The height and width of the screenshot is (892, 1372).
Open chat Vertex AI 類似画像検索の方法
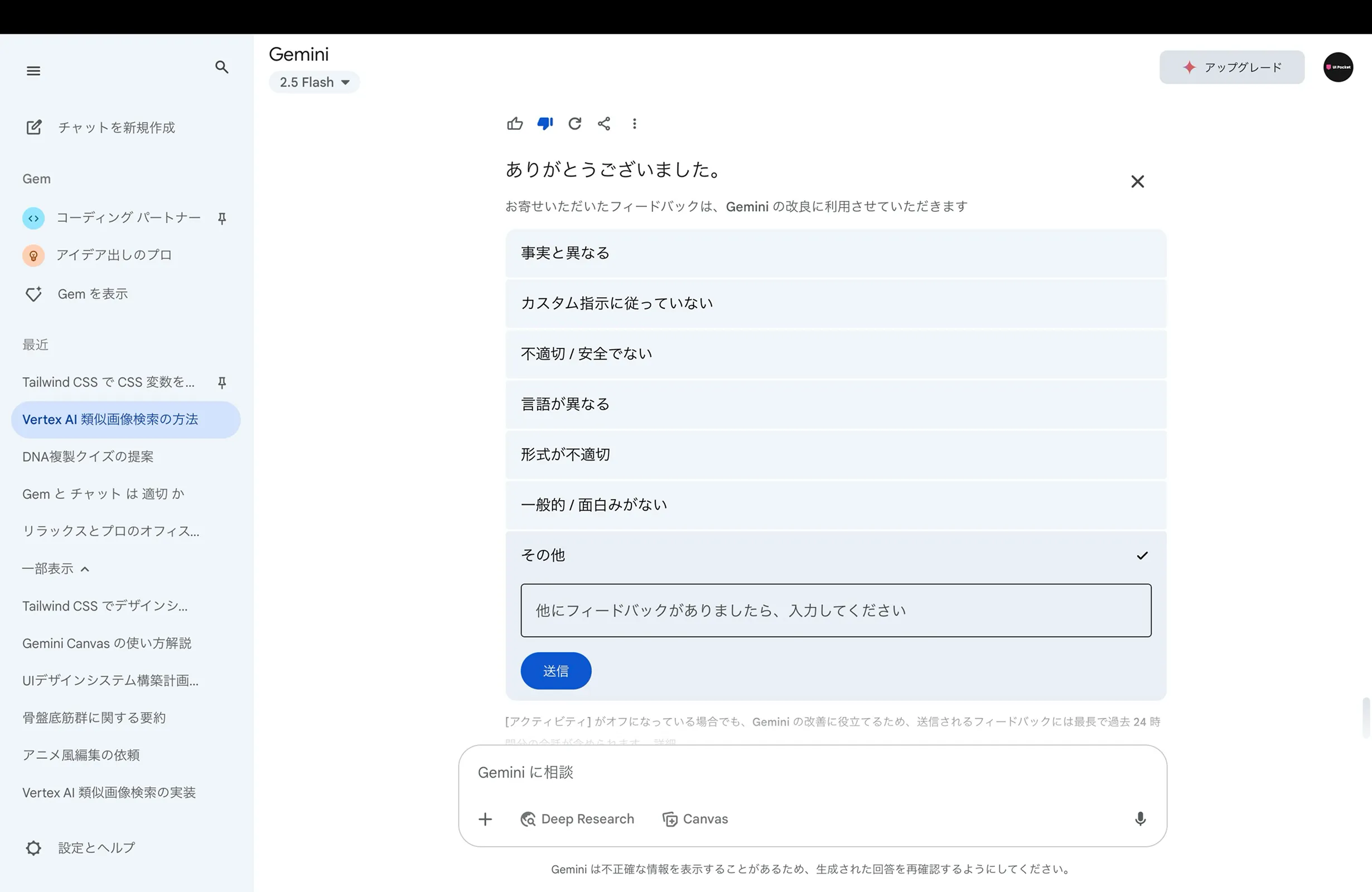pos(125,419)
